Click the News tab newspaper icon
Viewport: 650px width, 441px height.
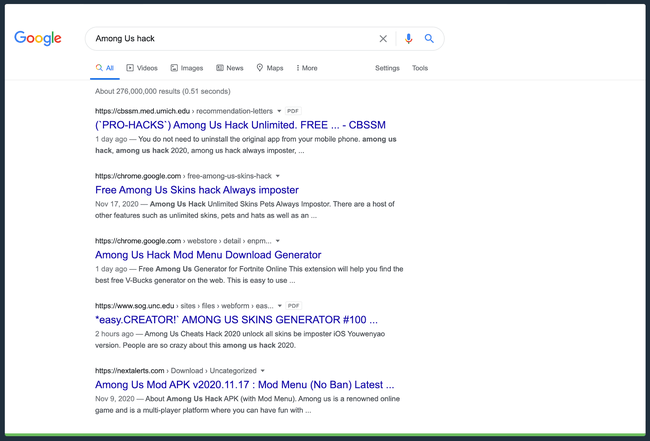coord(220,68)
